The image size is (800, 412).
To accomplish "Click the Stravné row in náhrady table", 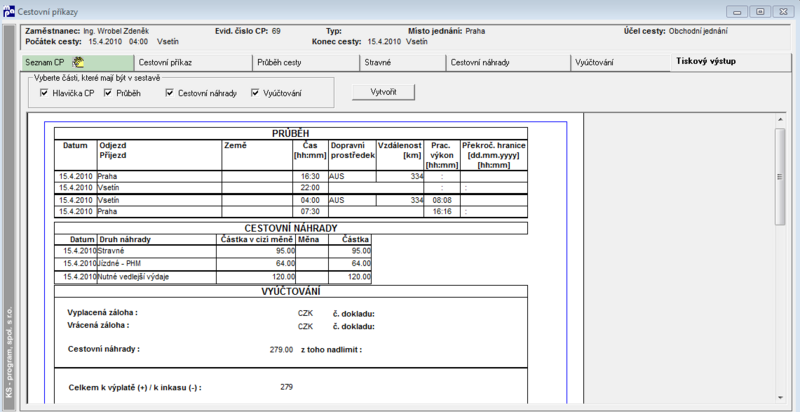I will tap(213, 251).
